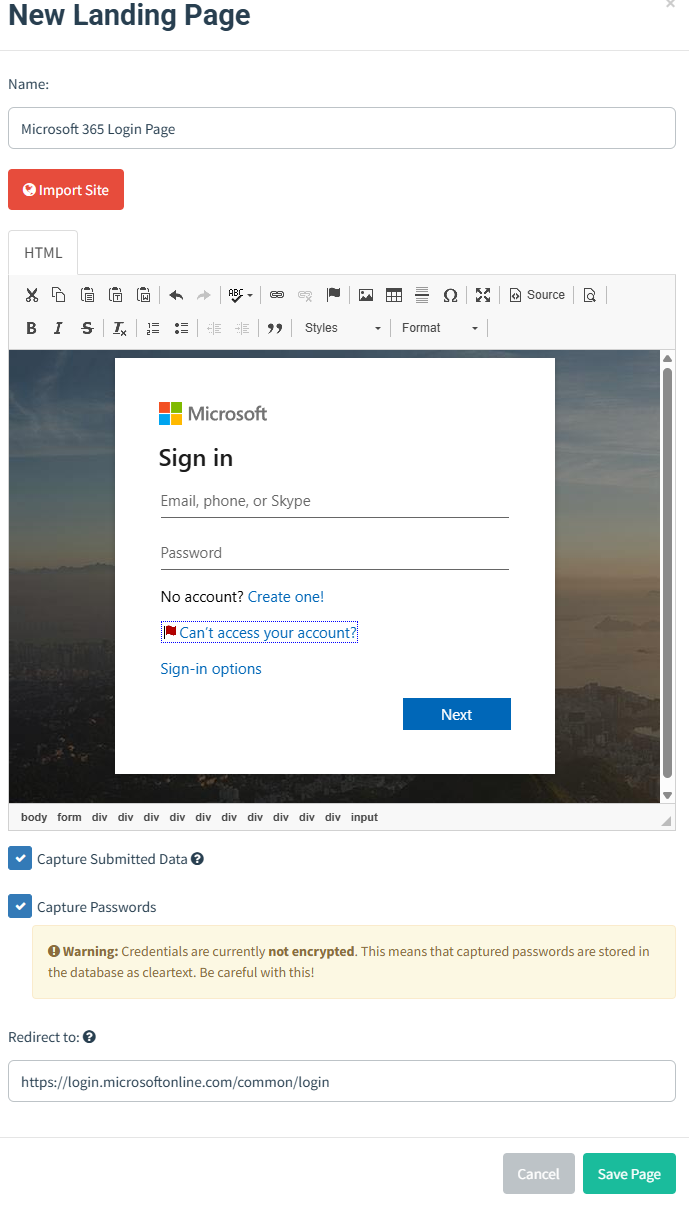This screenshot has height=1205, width=689.
Task: Click the Decrease Indent icon
Action: [214, 328]
